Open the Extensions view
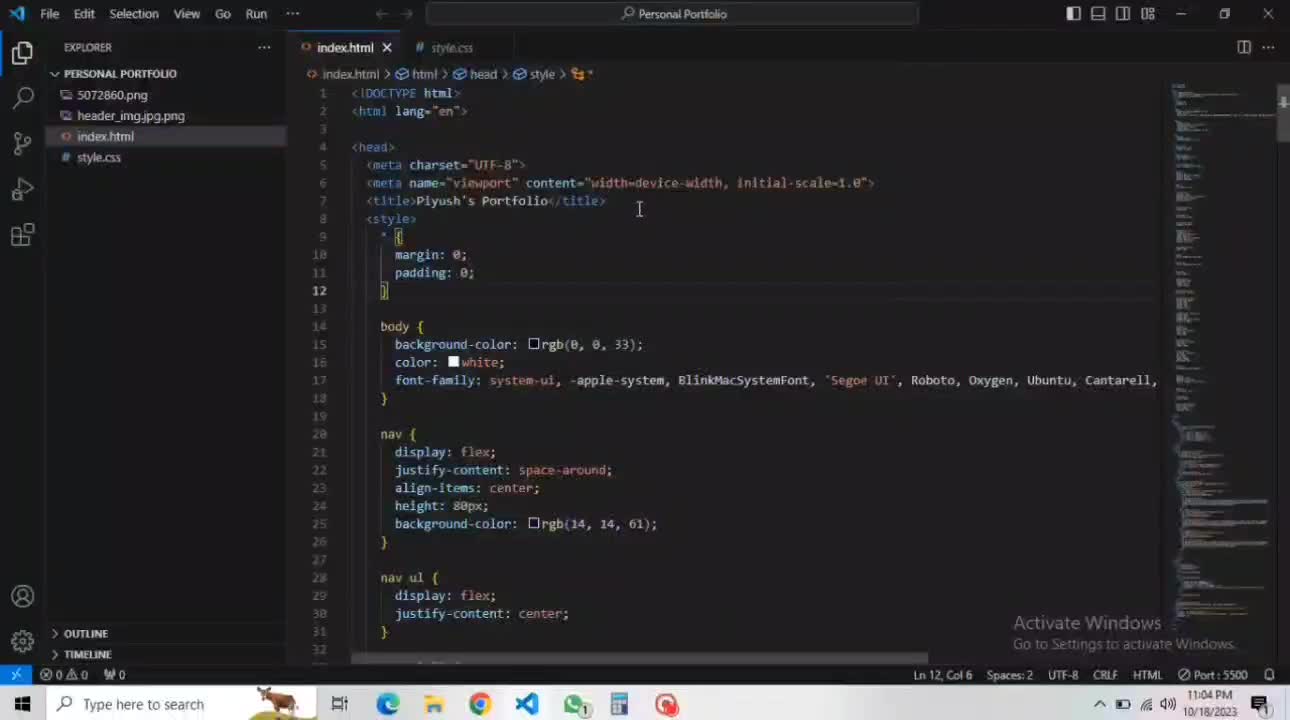The image size is (1290, 720). [22, 236]
